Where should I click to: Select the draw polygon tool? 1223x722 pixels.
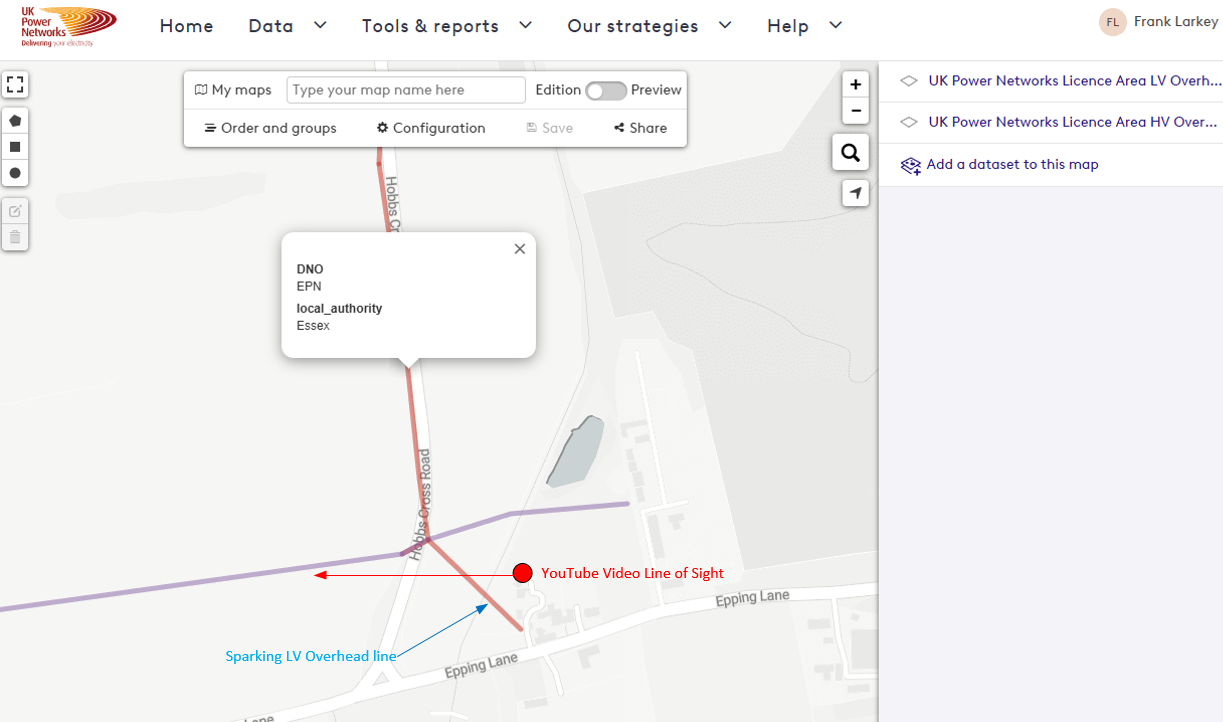tap(15, 120)
